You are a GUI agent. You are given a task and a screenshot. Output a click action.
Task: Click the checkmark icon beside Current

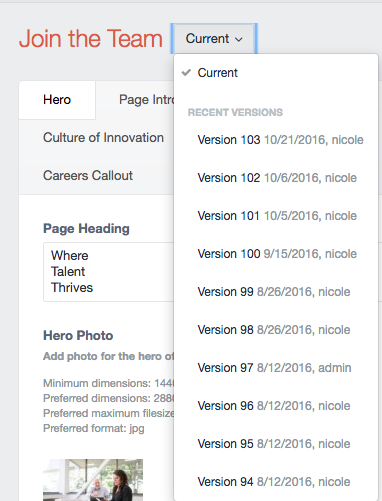[186, 72]
